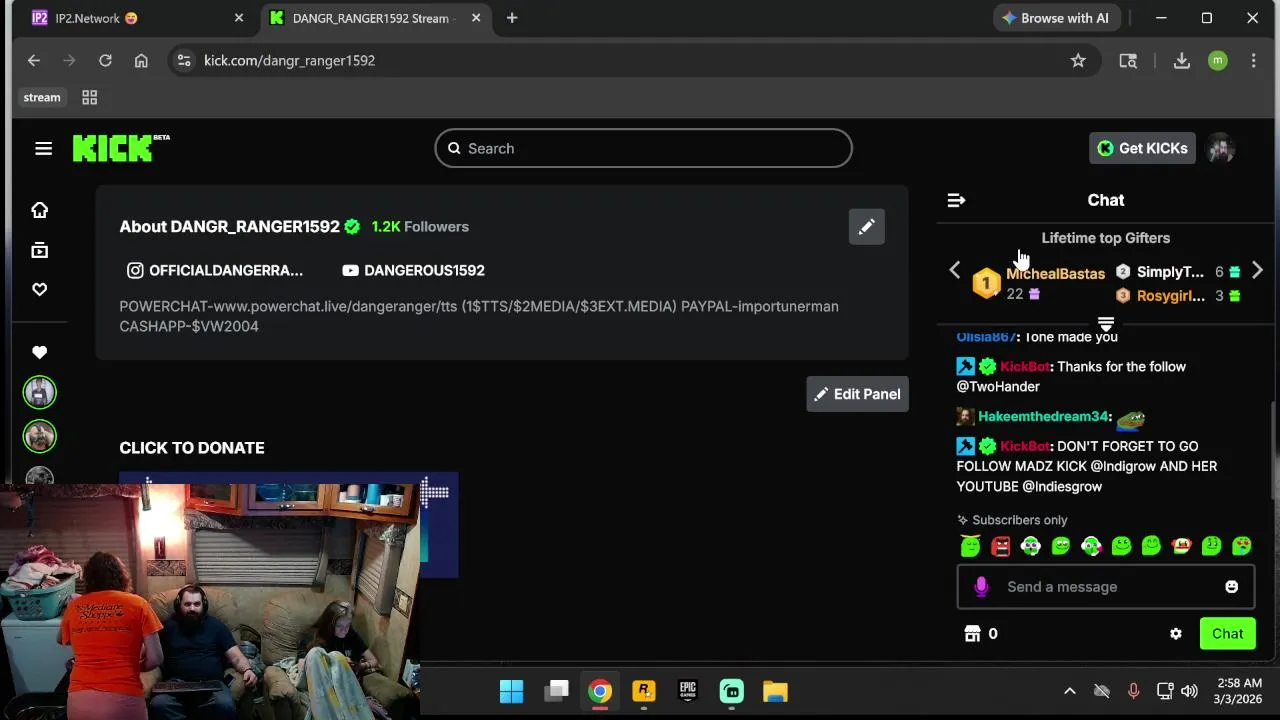Open a new browser tab
Image resolution: width=1280 pixels, height=720 pixels.
[x=512, y=18]
